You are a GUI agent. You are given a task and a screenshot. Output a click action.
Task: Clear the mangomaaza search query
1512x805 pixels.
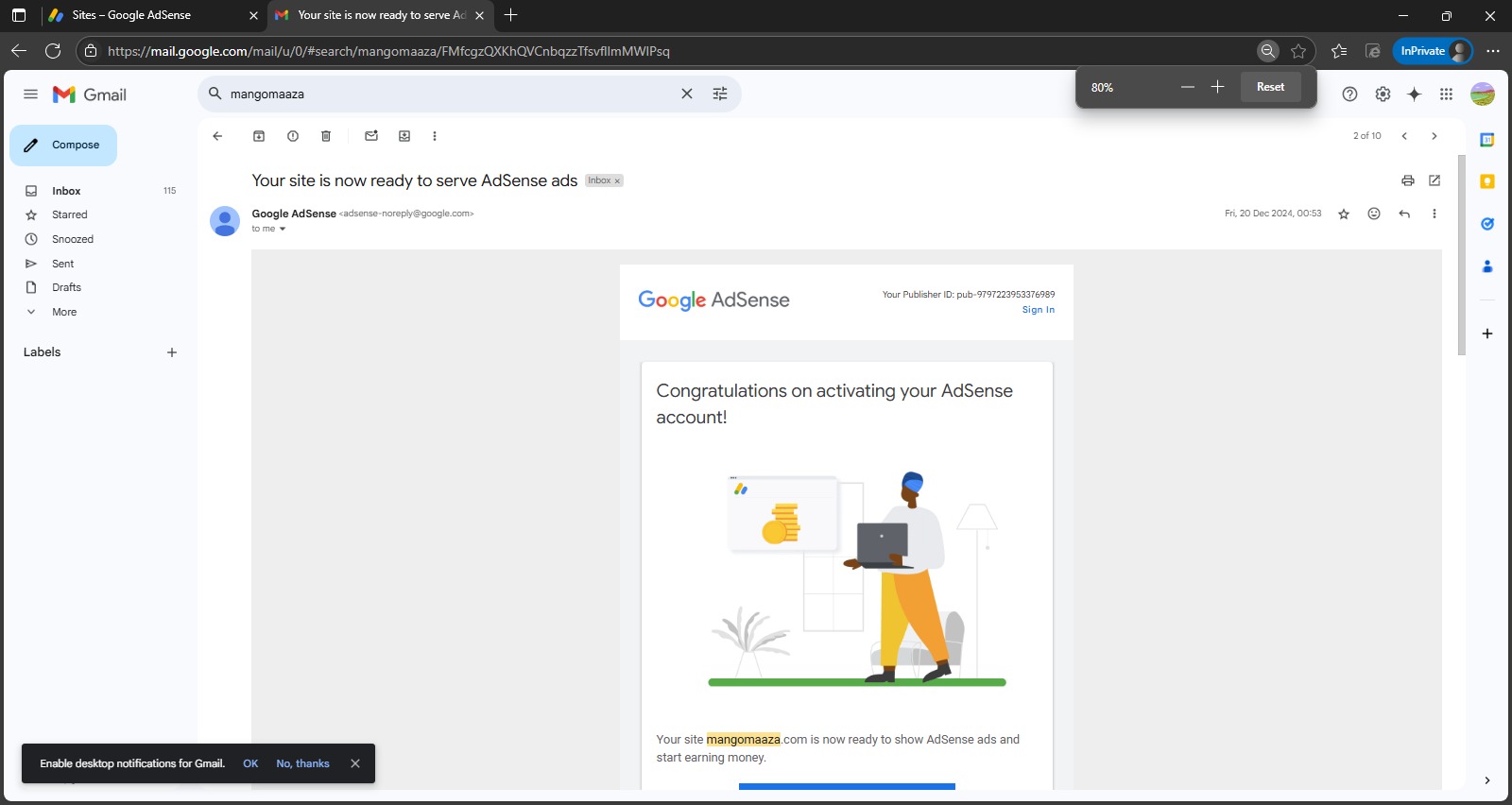point(687,94)
